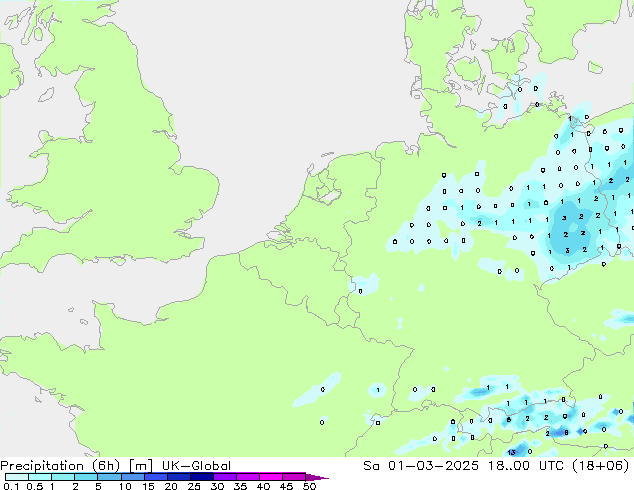Click the '10' legend scale label
Screen dimensions: 634x490
[125, 486]
